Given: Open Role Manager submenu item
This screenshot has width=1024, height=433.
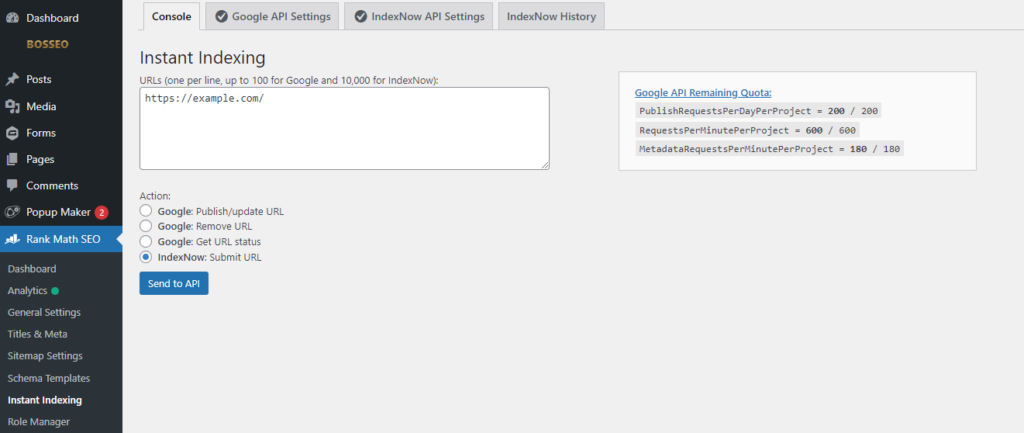Looking at the screenshot, I should point(39,422).
